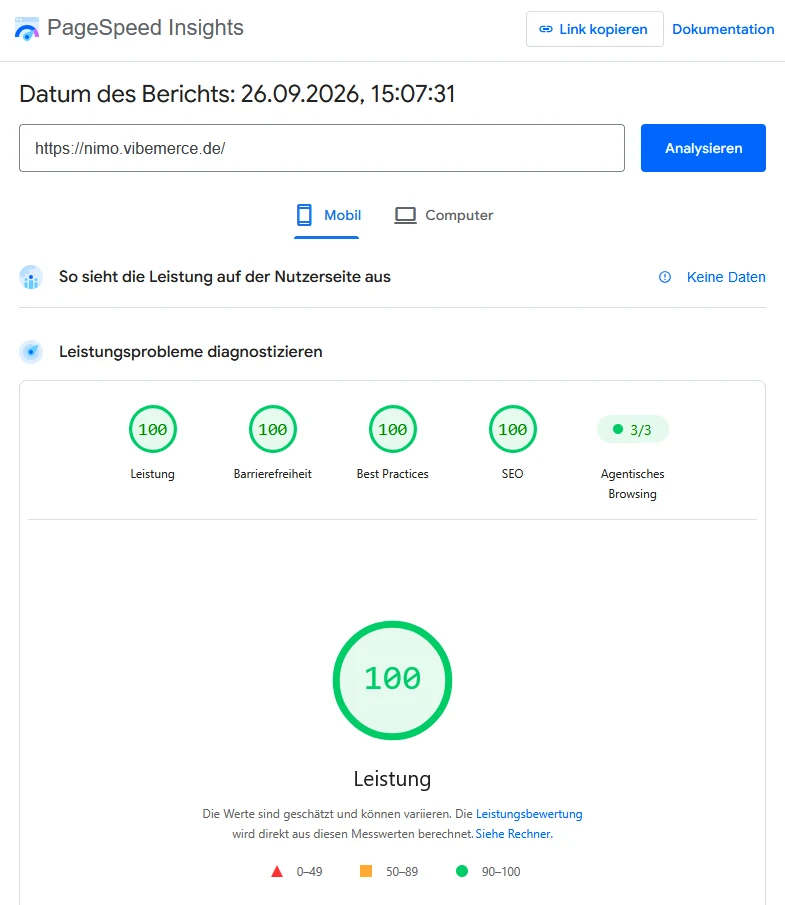Image resolution: width=785 pixels, height=905 pixels.
Task: Click the Link kopieren button
Action: coord(595,29)
